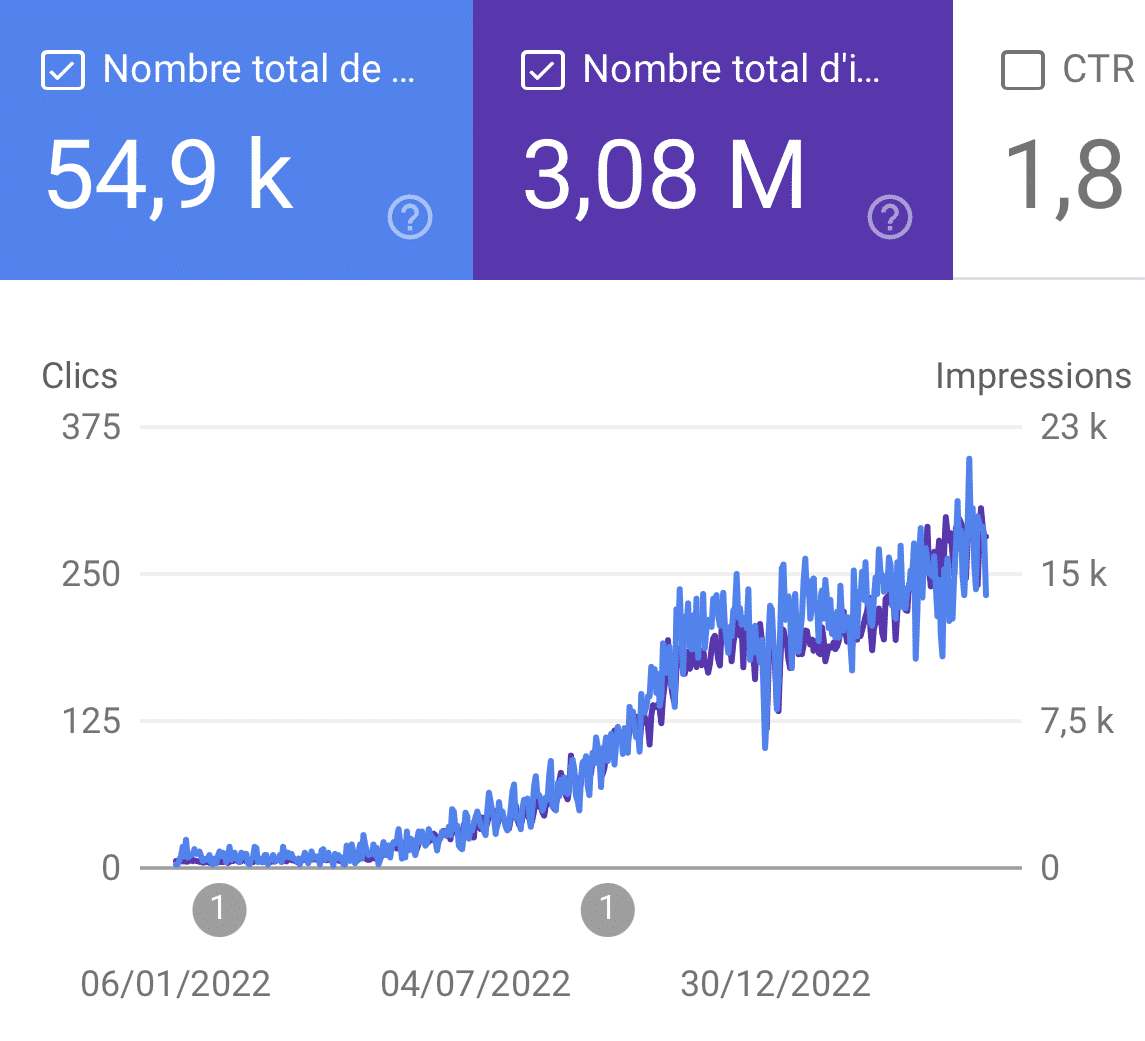Screen dimensions: 1145x1041
Task: Click the 'Nombre total d'i…' card title
Action: click(x=732, y=69)
